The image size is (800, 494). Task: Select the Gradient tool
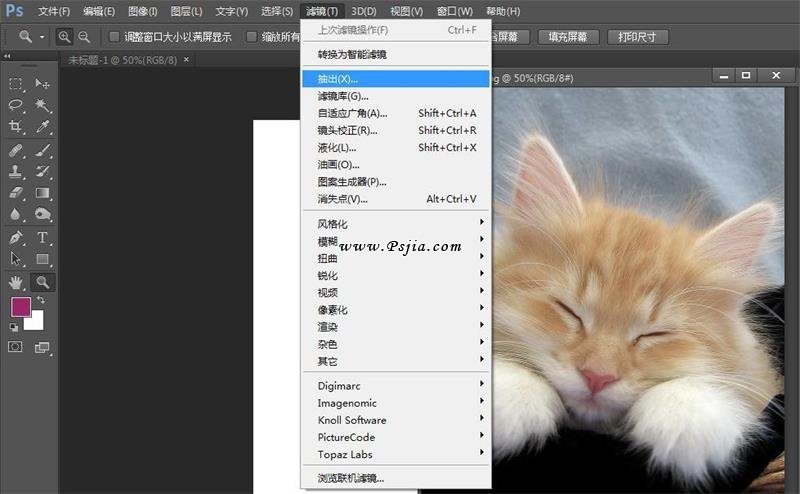point(42,193)
